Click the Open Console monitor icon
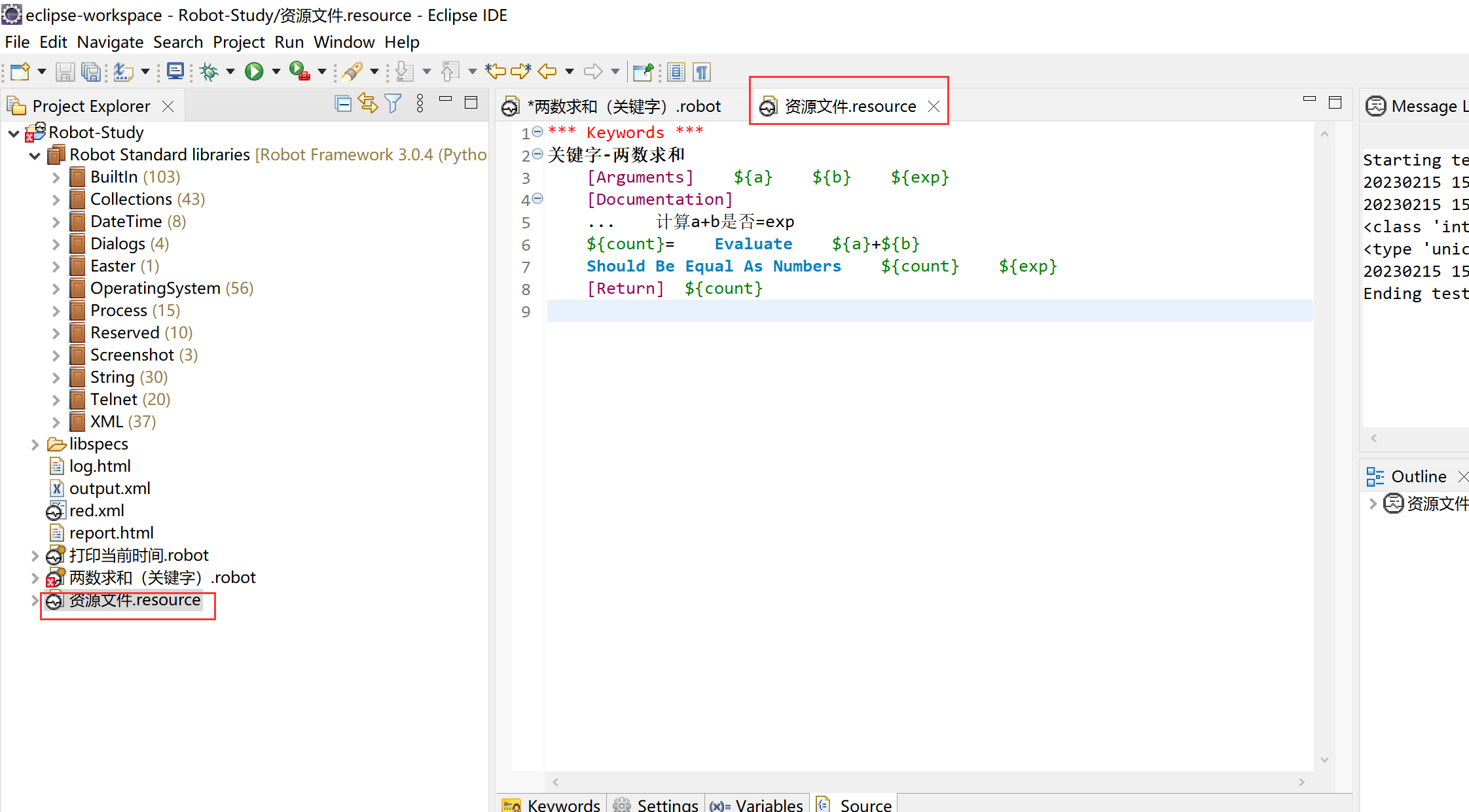 [175, 71]
